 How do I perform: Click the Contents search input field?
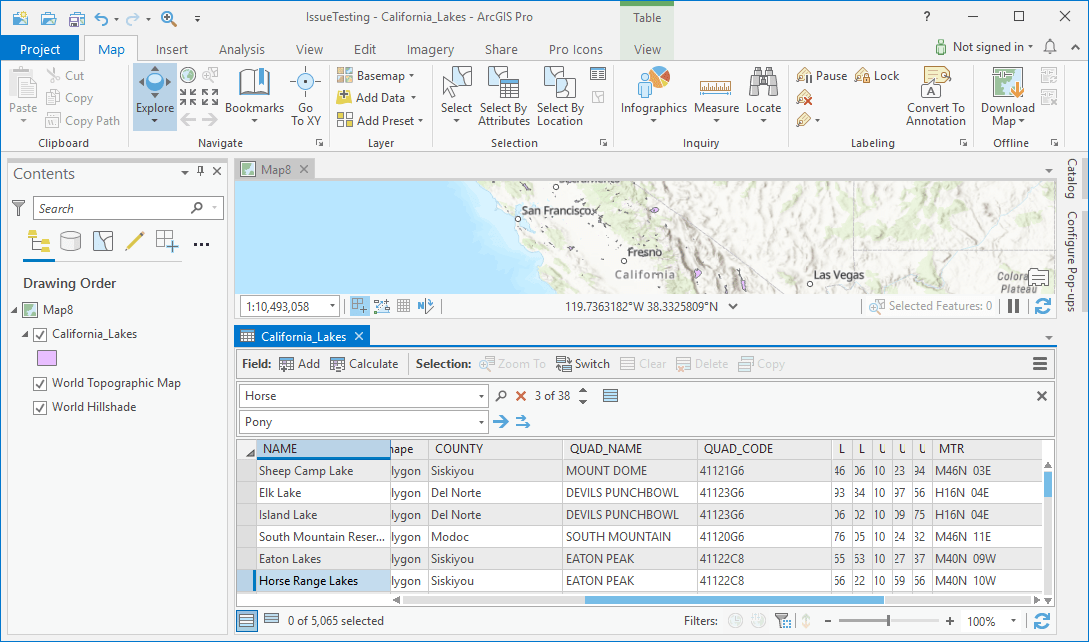pos(112,208)
